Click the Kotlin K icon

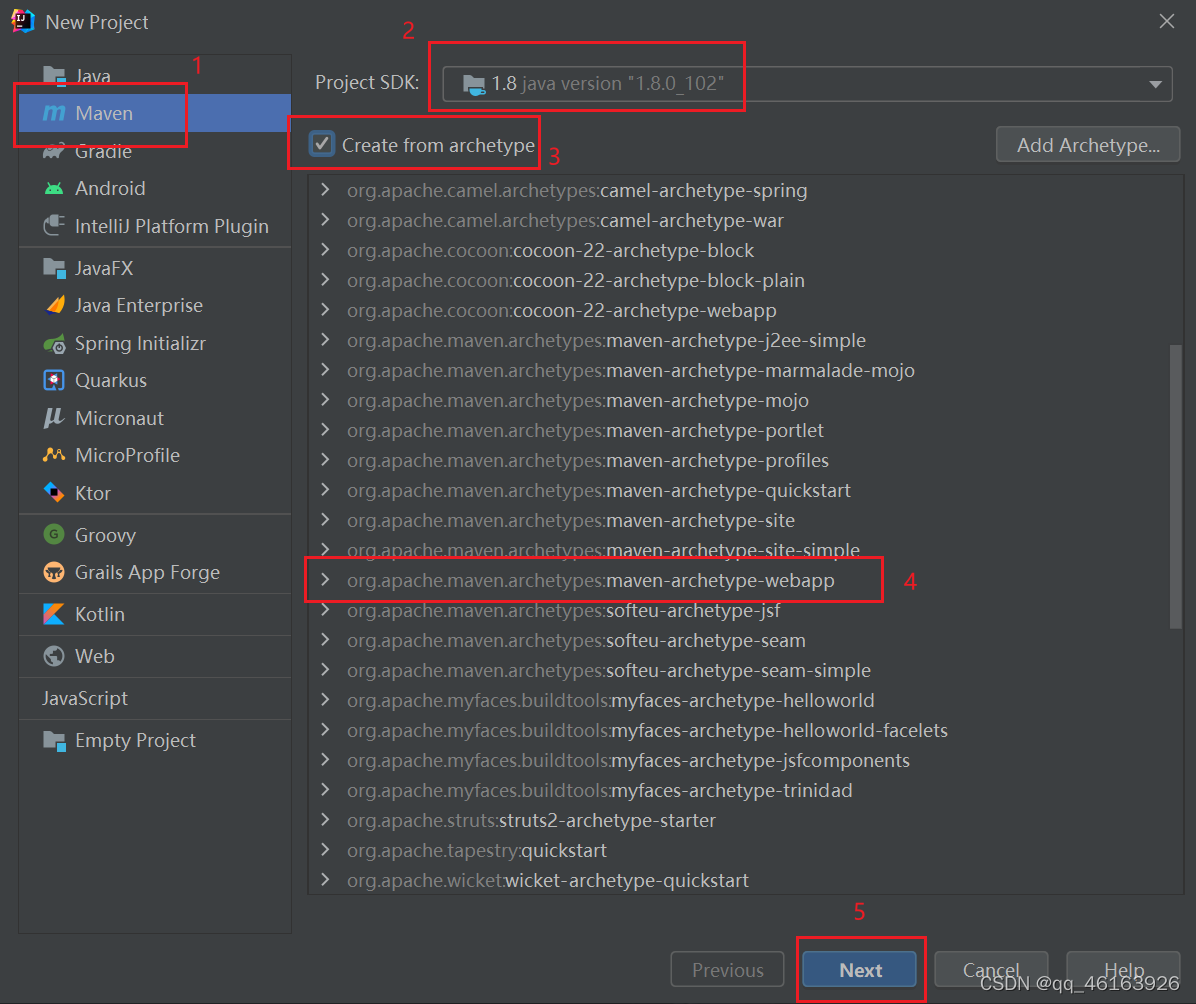[54, 614]
